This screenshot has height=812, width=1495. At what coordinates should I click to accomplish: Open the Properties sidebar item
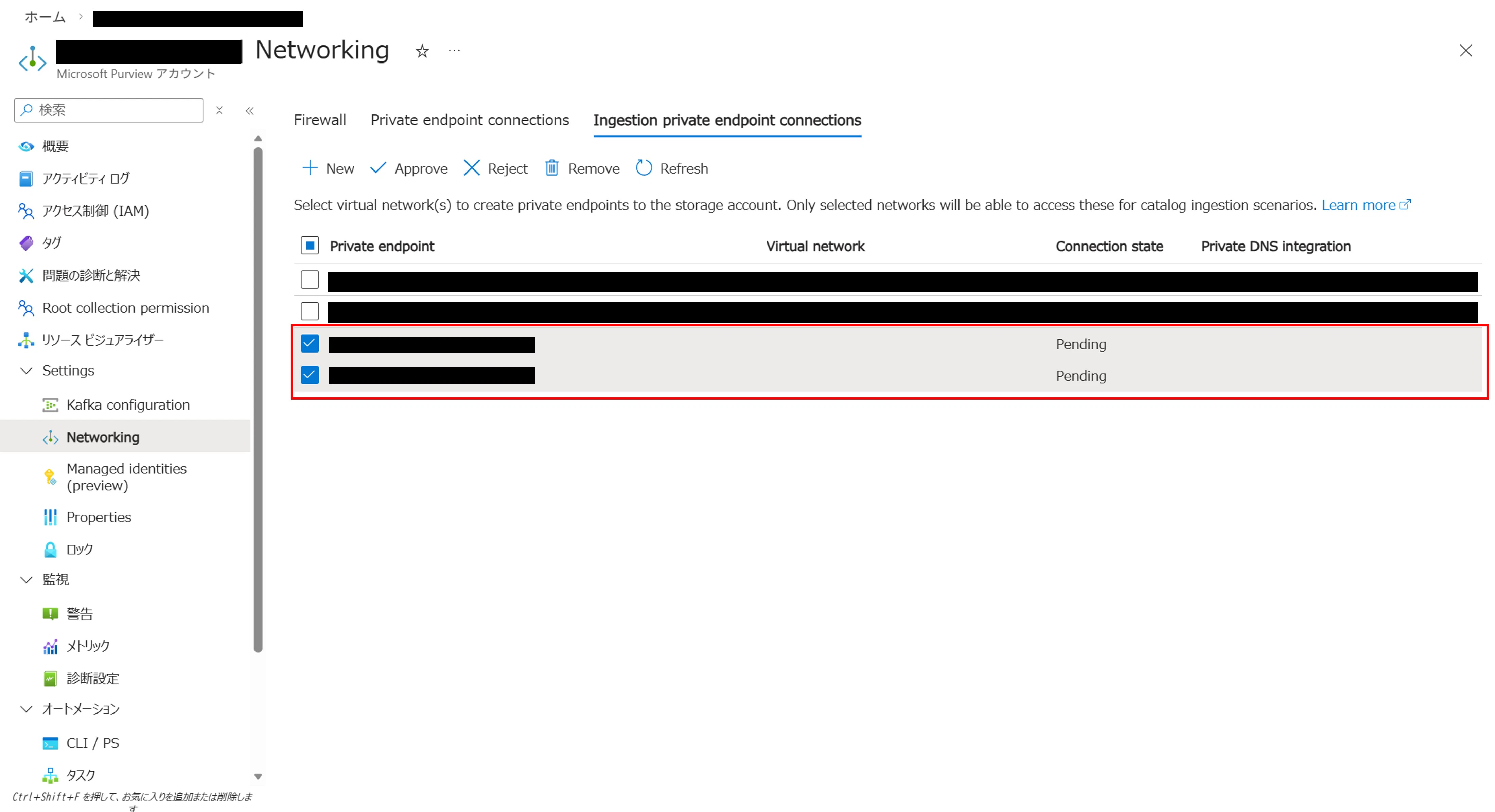click(99, 517)
